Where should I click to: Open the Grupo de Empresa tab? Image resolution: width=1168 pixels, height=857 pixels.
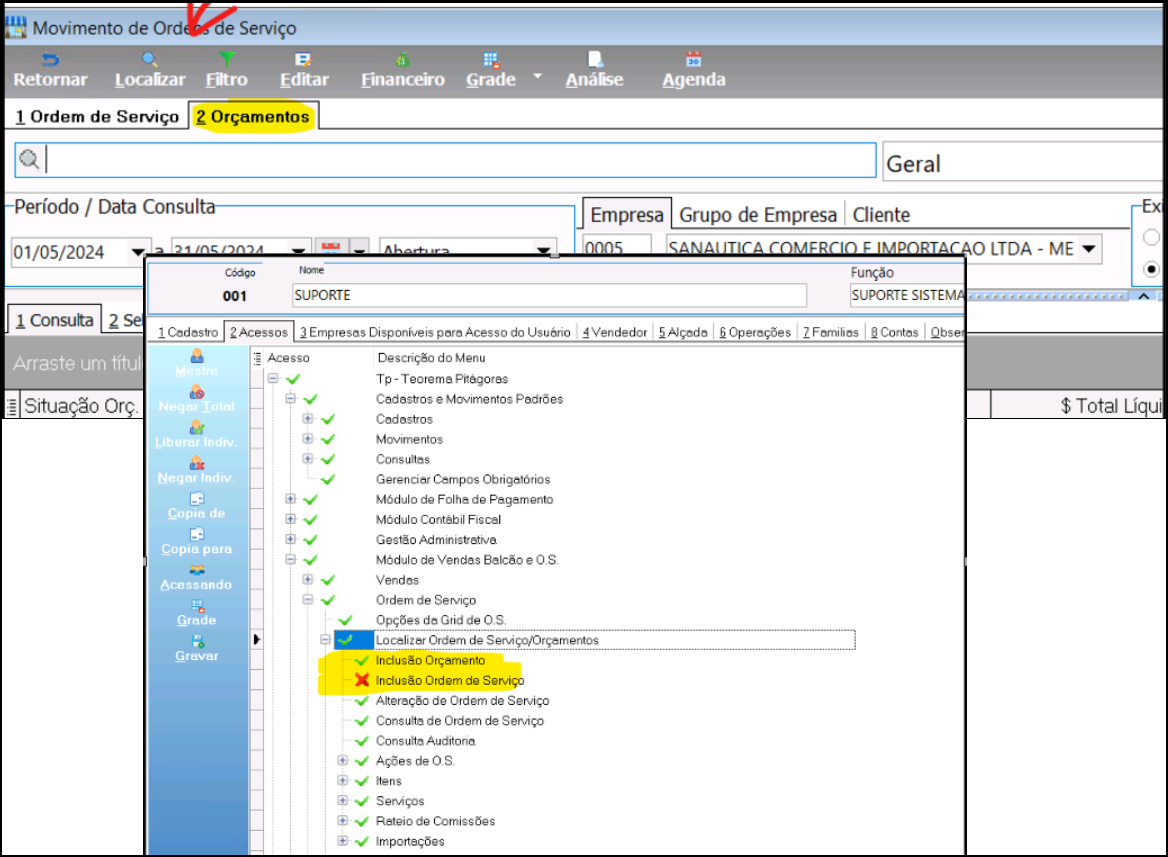[758, 215]
